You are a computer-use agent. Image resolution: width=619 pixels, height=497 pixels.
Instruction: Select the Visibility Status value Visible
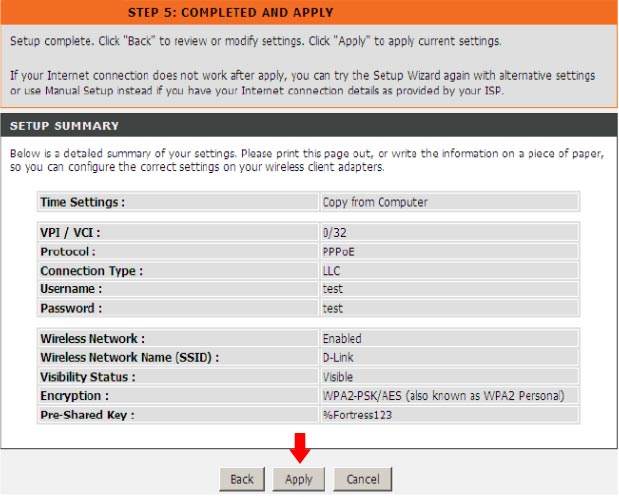pyautogui.click(x=338, y=377)
